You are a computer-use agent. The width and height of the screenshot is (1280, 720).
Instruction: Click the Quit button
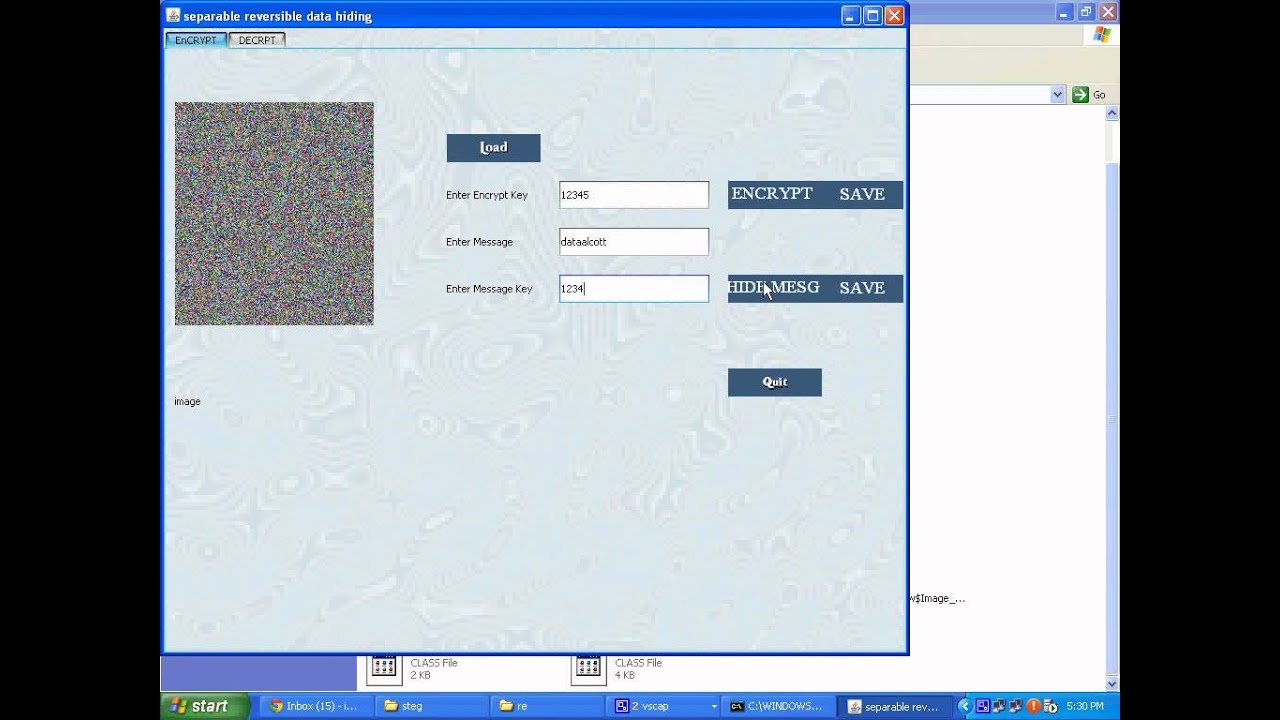[x=775, y=382]
